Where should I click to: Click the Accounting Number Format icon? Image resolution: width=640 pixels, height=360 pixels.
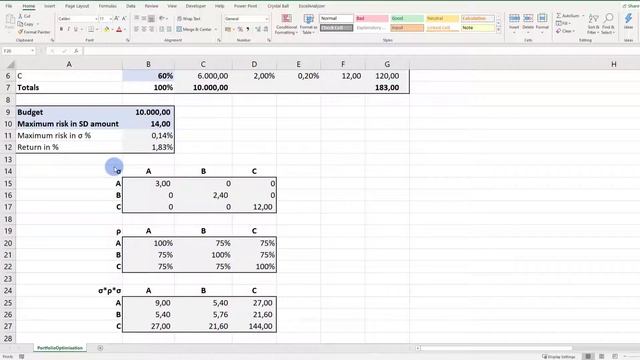tap(228, 29)
